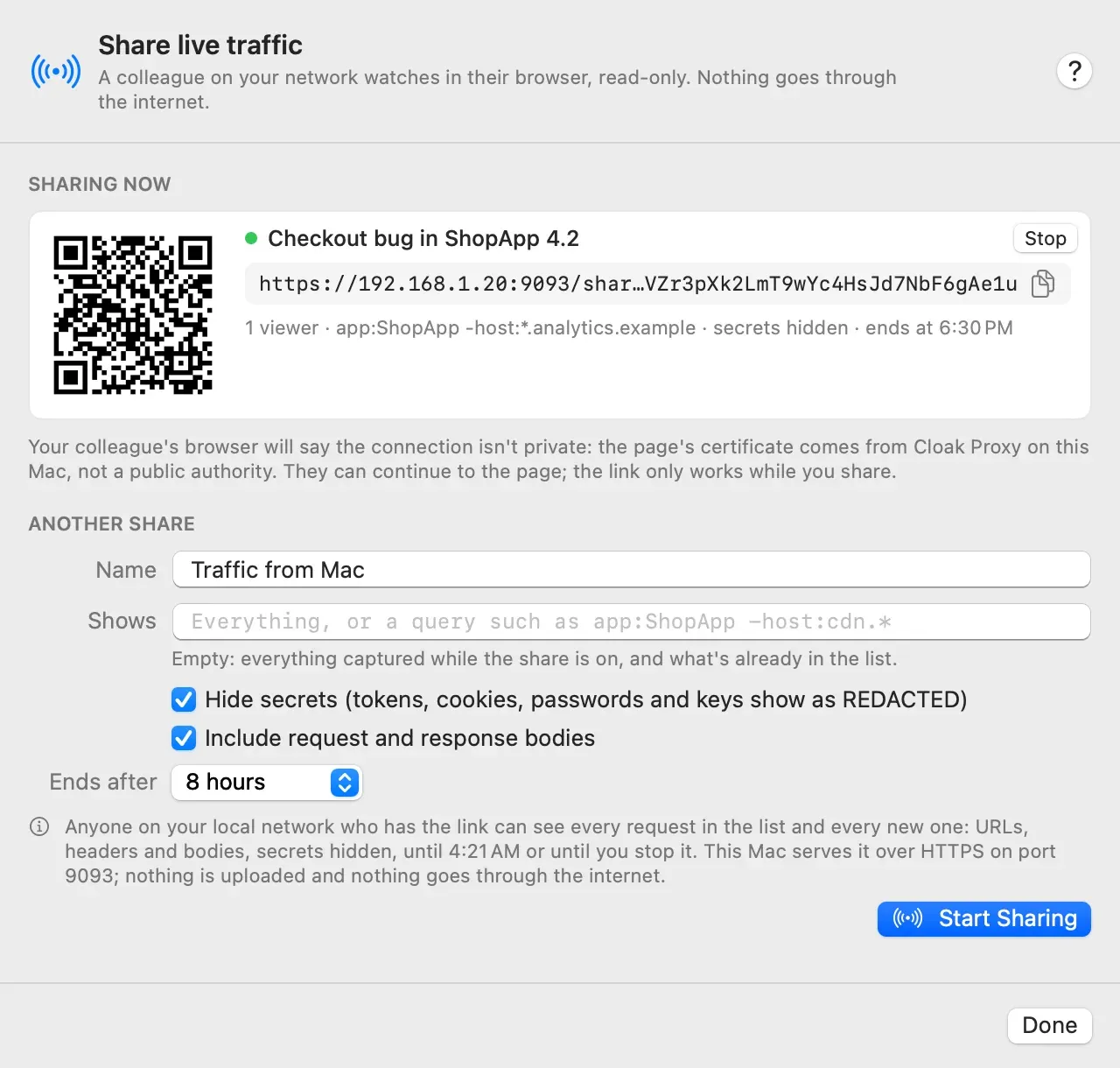1120x1068 pixels.
Task: Click the Shows query filter field
Action: coord(632,622)
